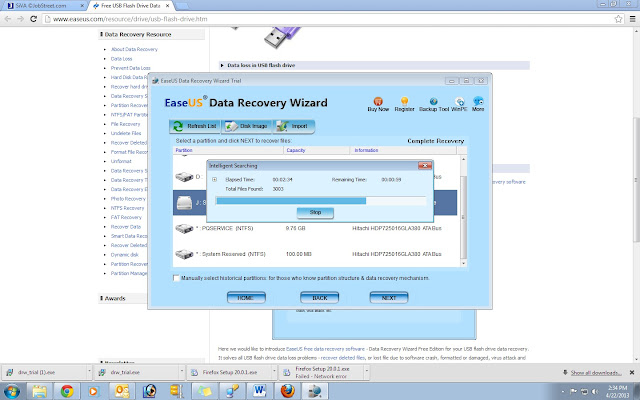Click partition list scroll down arrow
Image resolution: width=640 pixels, height=400 pixels.
463,263
